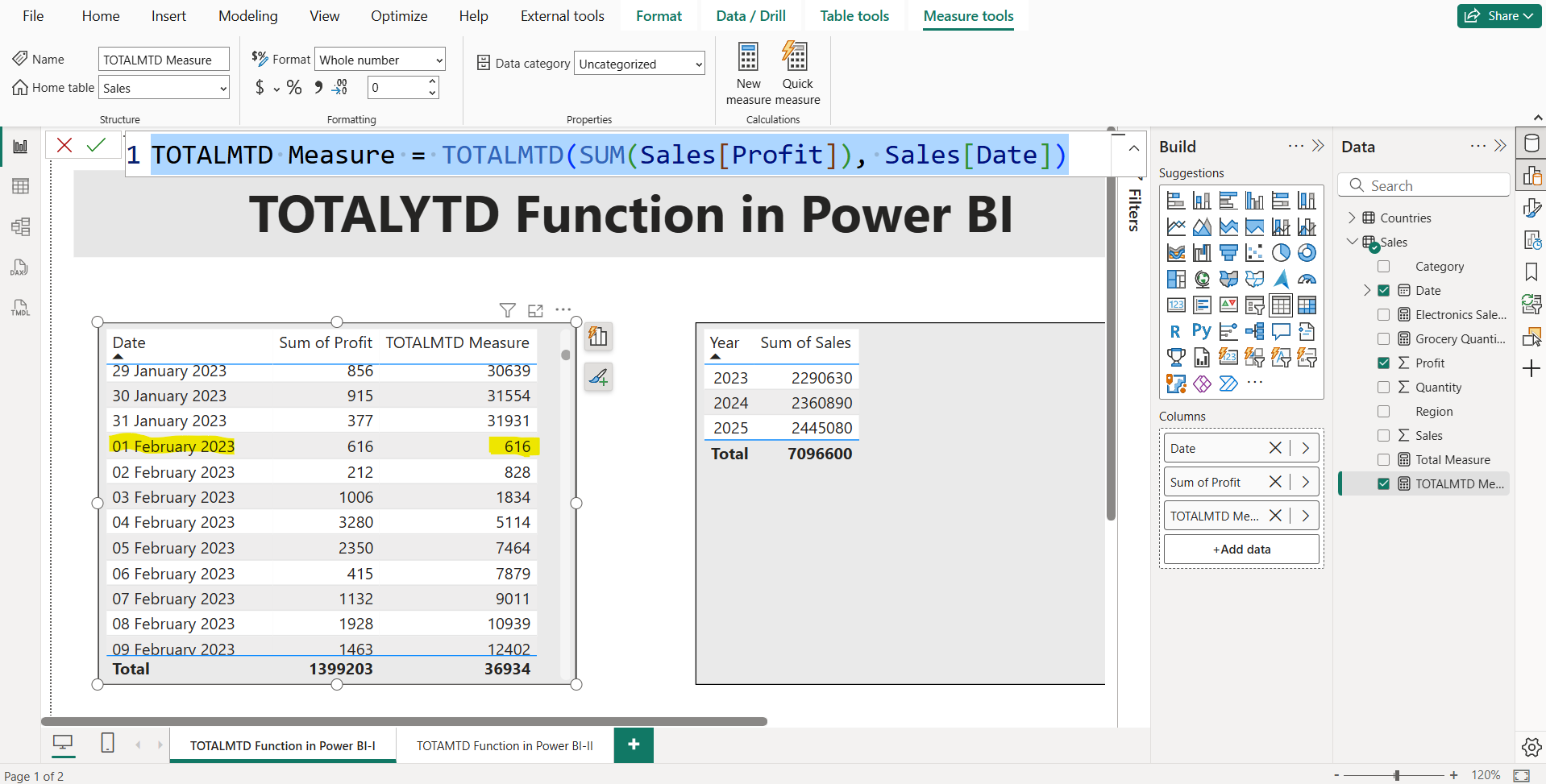This screenshot has height=784, width=1546.
Task: Select the Pie chart visual in Build suggestions
Action: point(1282,252)
